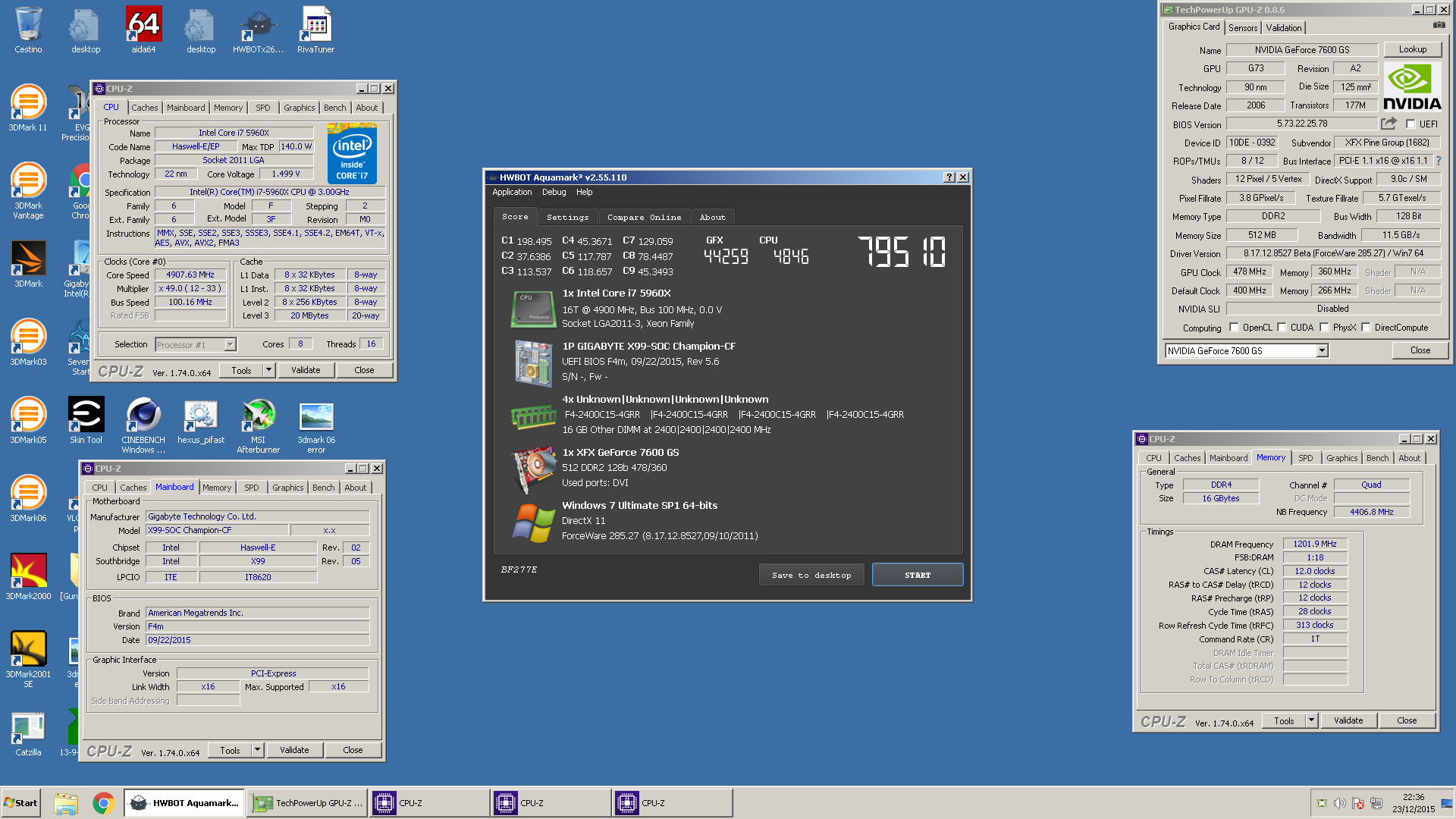Switch to Settings tab in Aquamark

coord(567,217)
